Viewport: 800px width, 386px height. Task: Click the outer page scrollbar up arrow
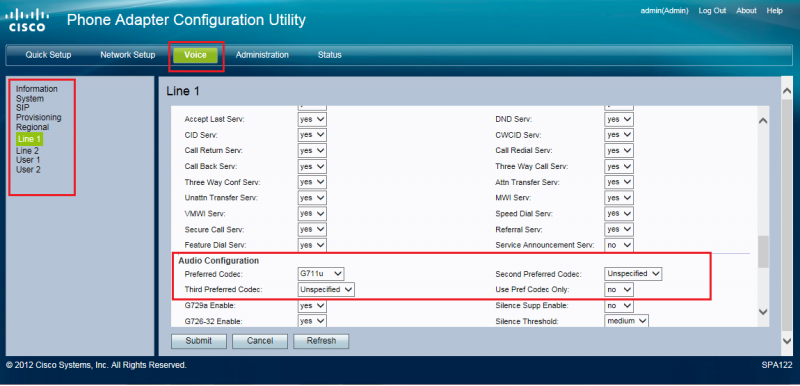tap(787, 91)
